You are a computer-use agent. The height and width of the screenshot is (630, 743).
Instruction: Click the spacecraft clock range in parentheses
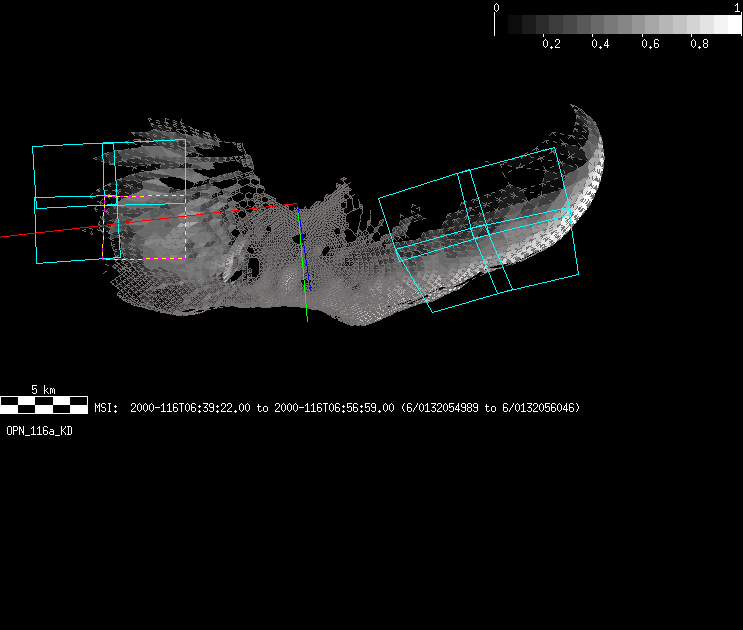point(490,408)
